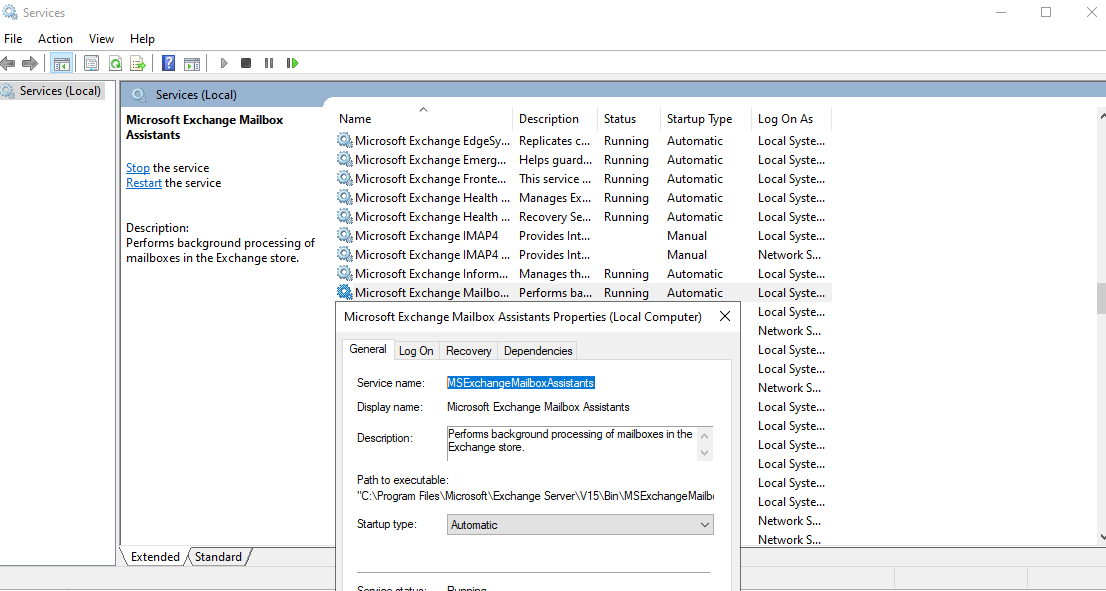Click the highlighted Service name field

click(x=521, y=382)
